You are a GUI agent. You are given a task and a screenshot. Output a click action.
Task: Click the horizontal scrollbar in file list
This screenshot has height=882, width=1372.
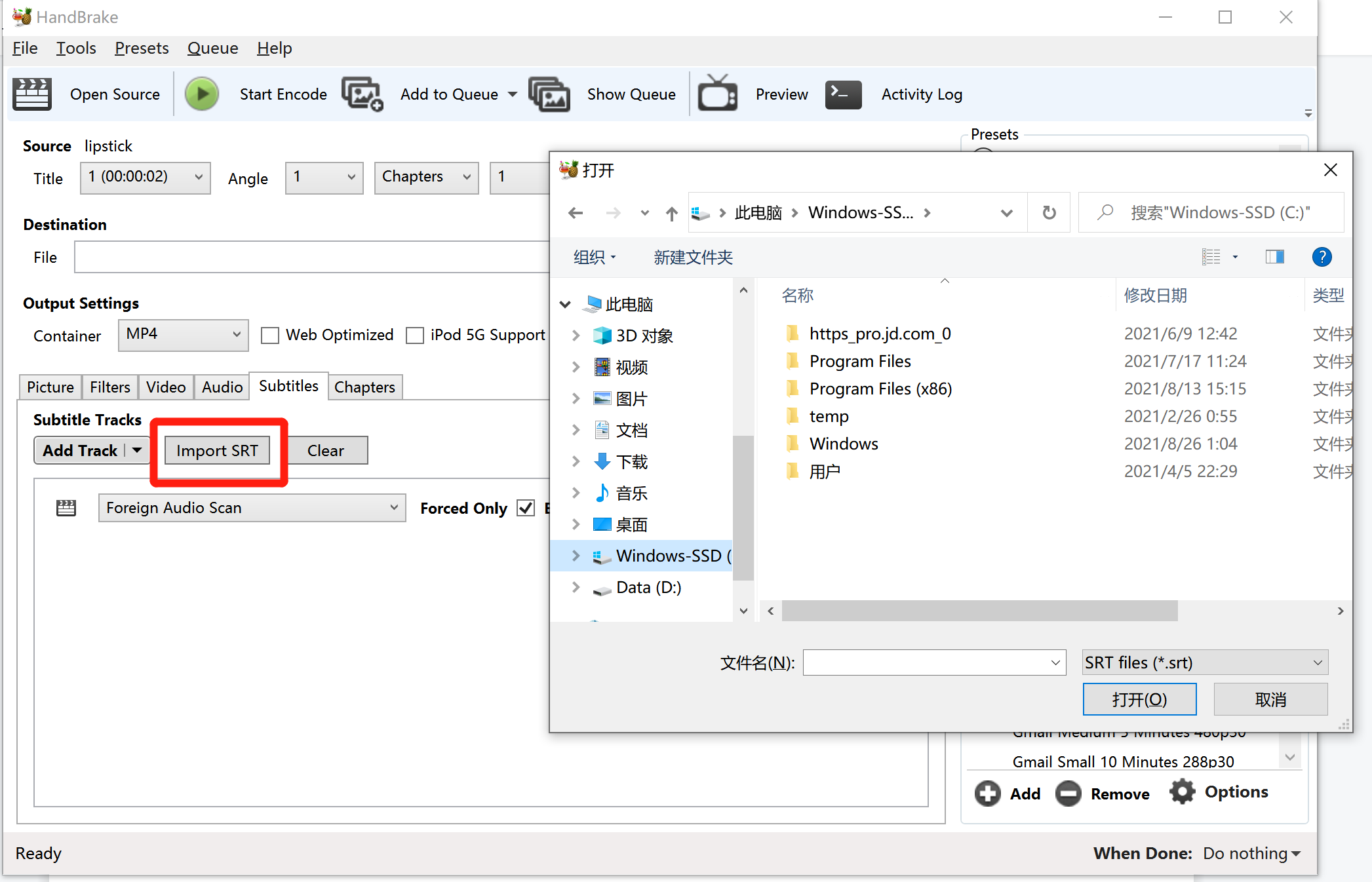[x=979, y=611]
